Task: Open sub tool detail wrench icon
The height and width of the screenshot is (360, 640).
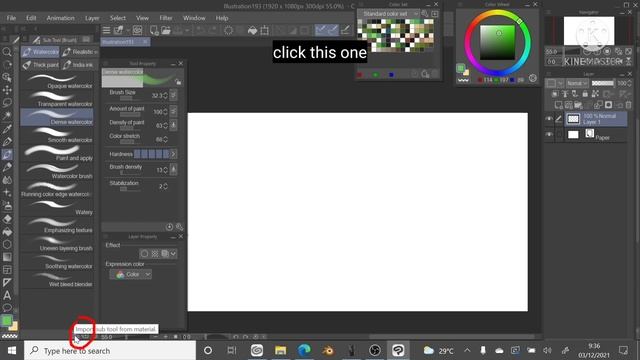Action: [179, 227]
